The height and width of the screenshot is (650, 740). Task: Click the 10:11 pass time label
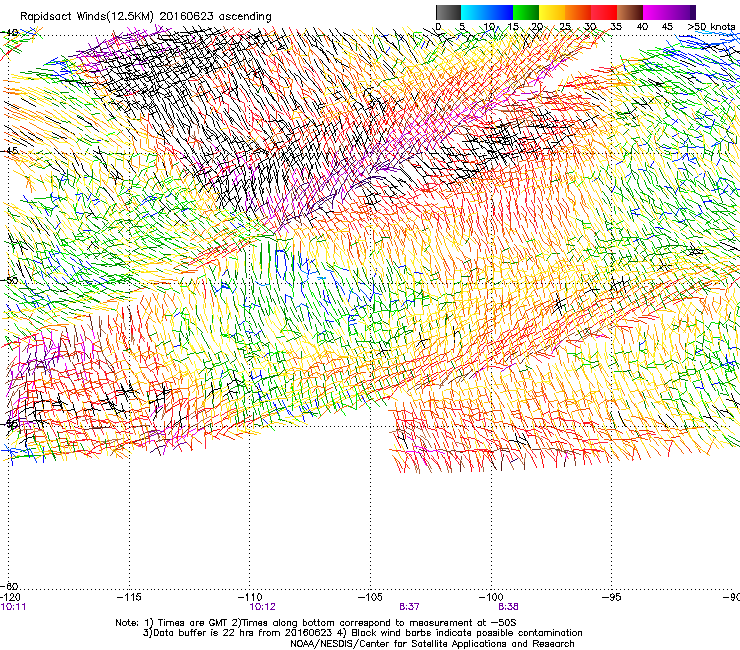click(x=13, y=607)
